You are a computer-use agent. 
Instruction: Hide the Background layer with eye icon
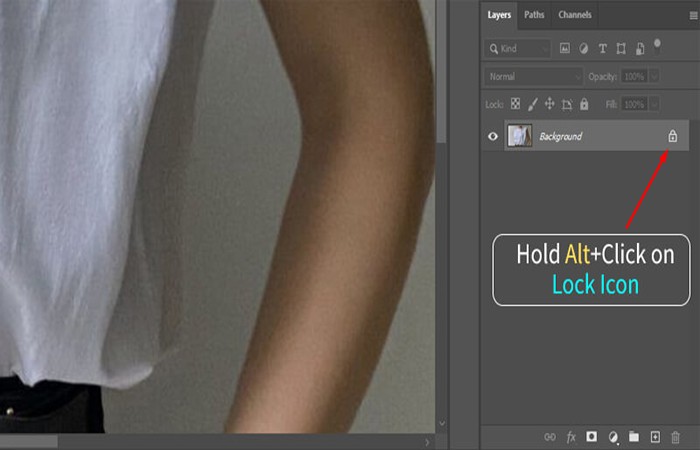[x=492, y=136]
